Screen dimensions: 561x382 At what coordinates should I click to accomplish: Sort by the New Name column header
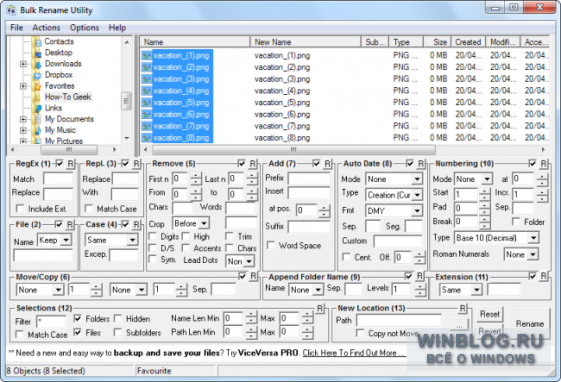click(x=305, y=42)
